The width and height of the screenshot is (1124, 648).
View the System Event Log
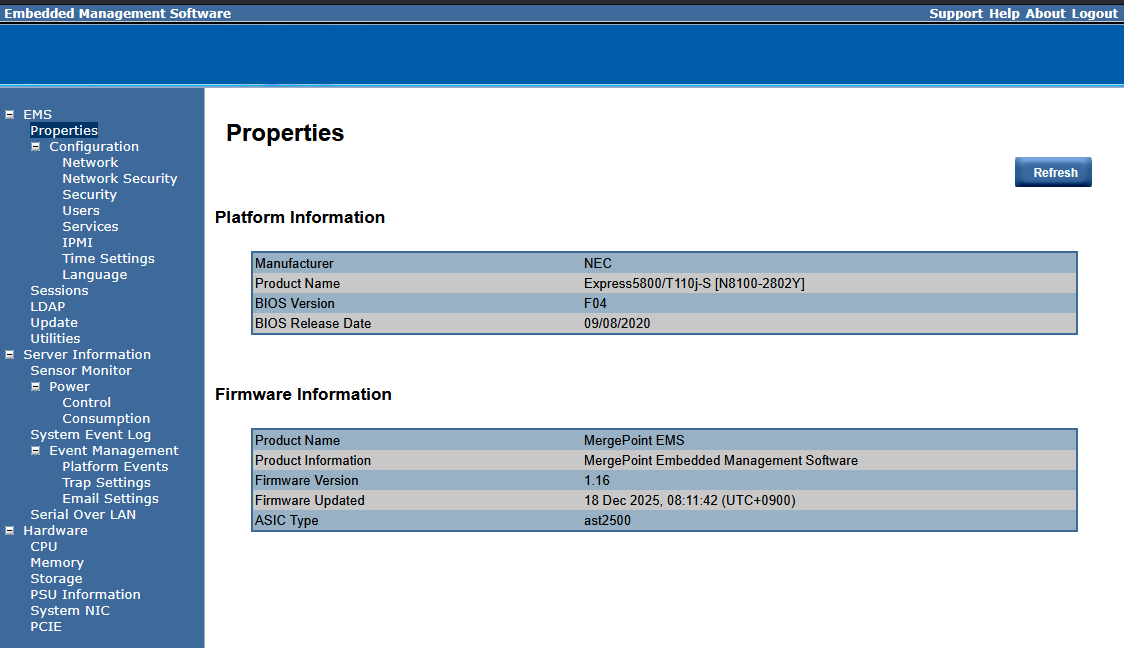[90, 435]
